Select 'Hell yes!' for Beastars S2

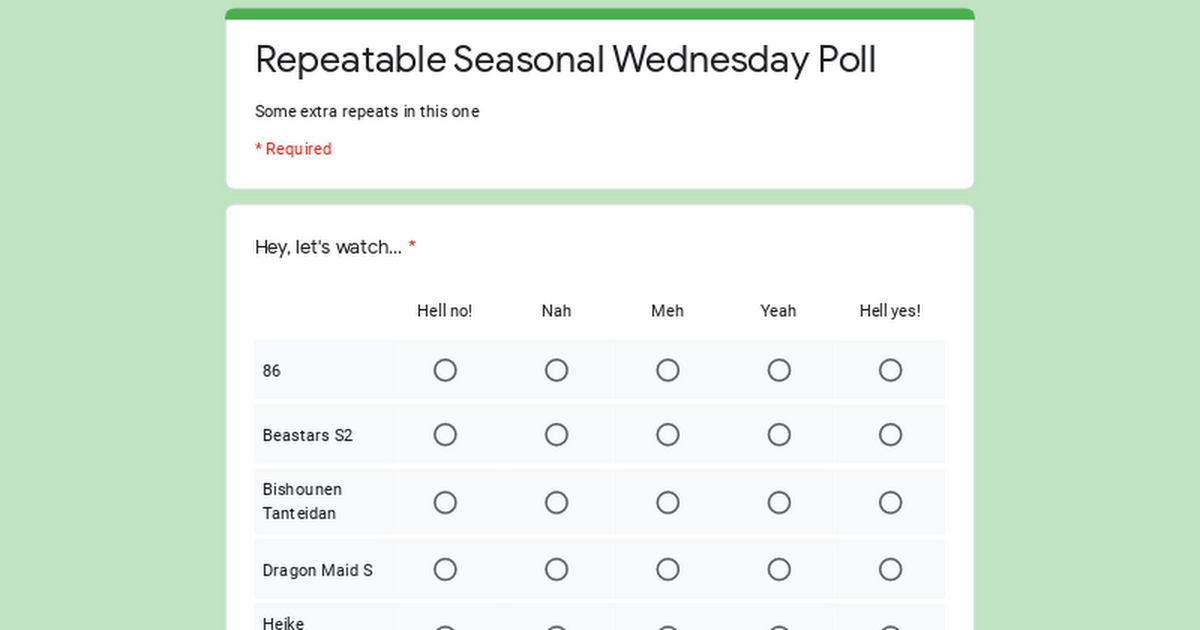[890, 435]
